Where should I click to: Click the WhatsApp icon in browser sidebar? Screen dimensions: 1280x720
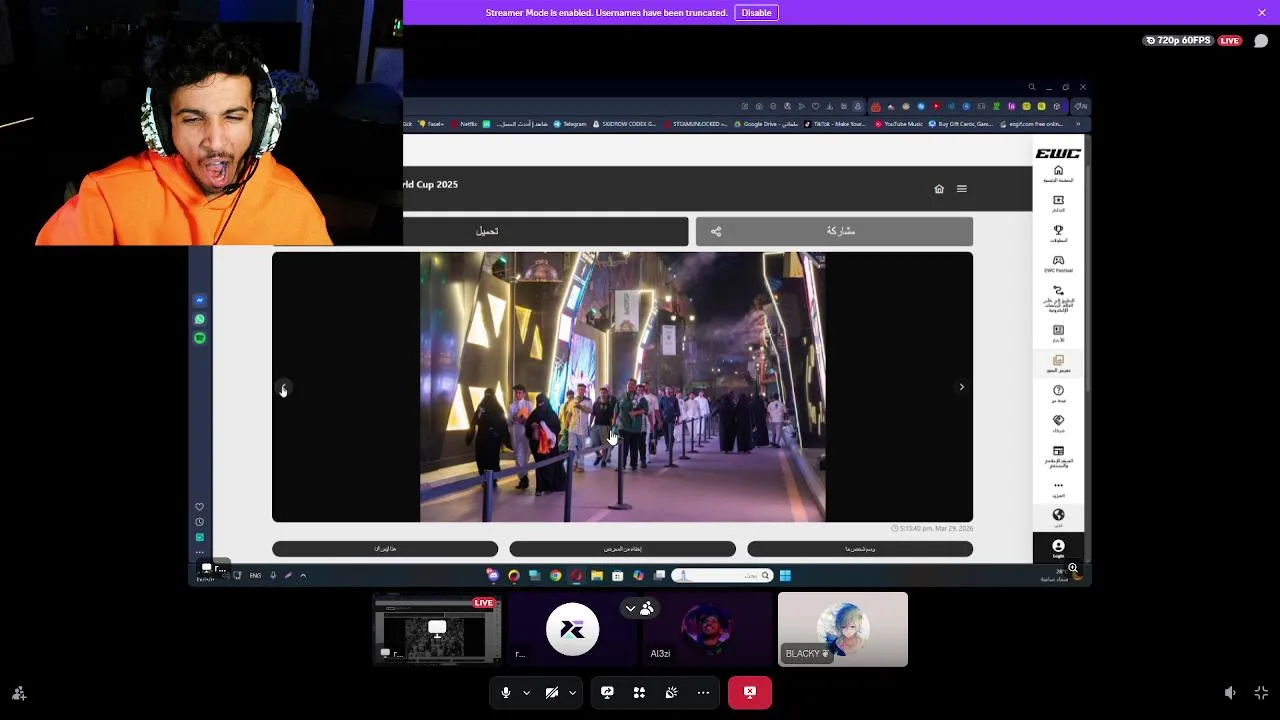coord(200,319)
